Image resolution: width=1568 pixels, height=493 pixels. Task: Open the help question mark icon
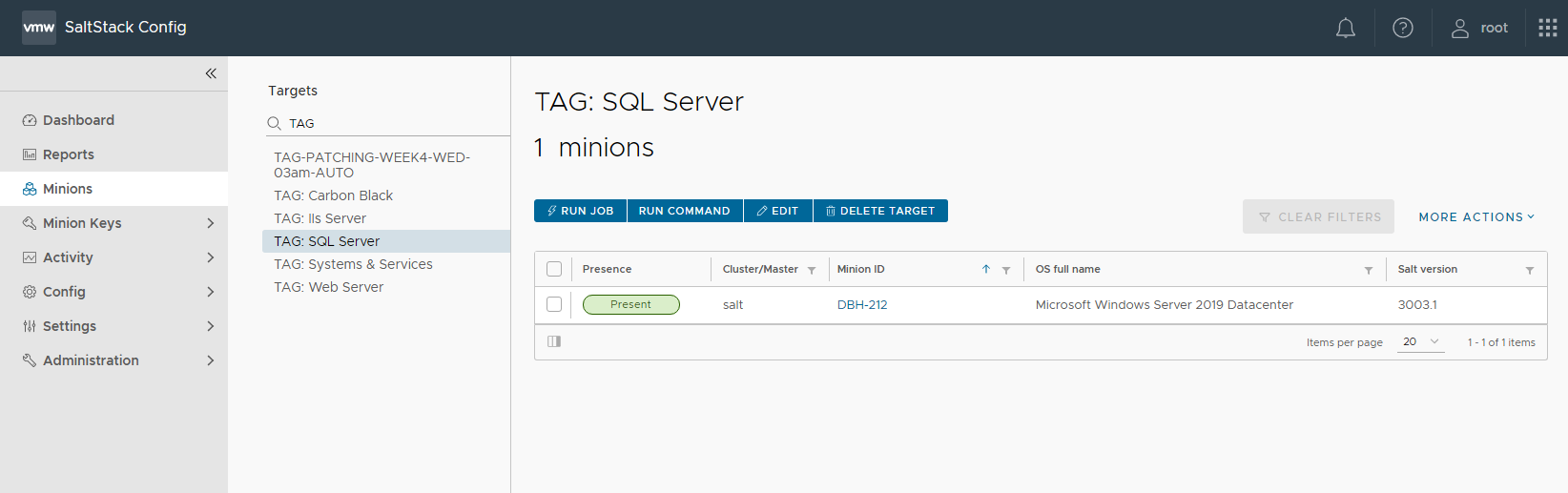click(x=1402, y=29)
